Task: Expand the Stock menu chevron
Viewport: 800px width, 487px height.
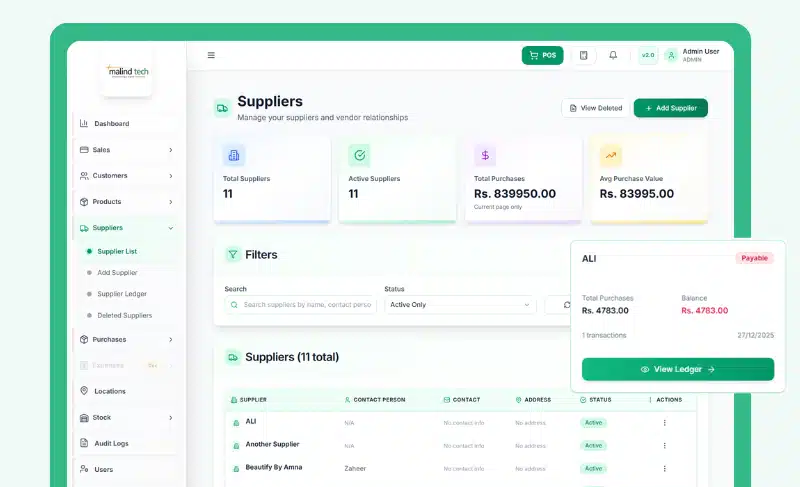Action: point(170,418)
